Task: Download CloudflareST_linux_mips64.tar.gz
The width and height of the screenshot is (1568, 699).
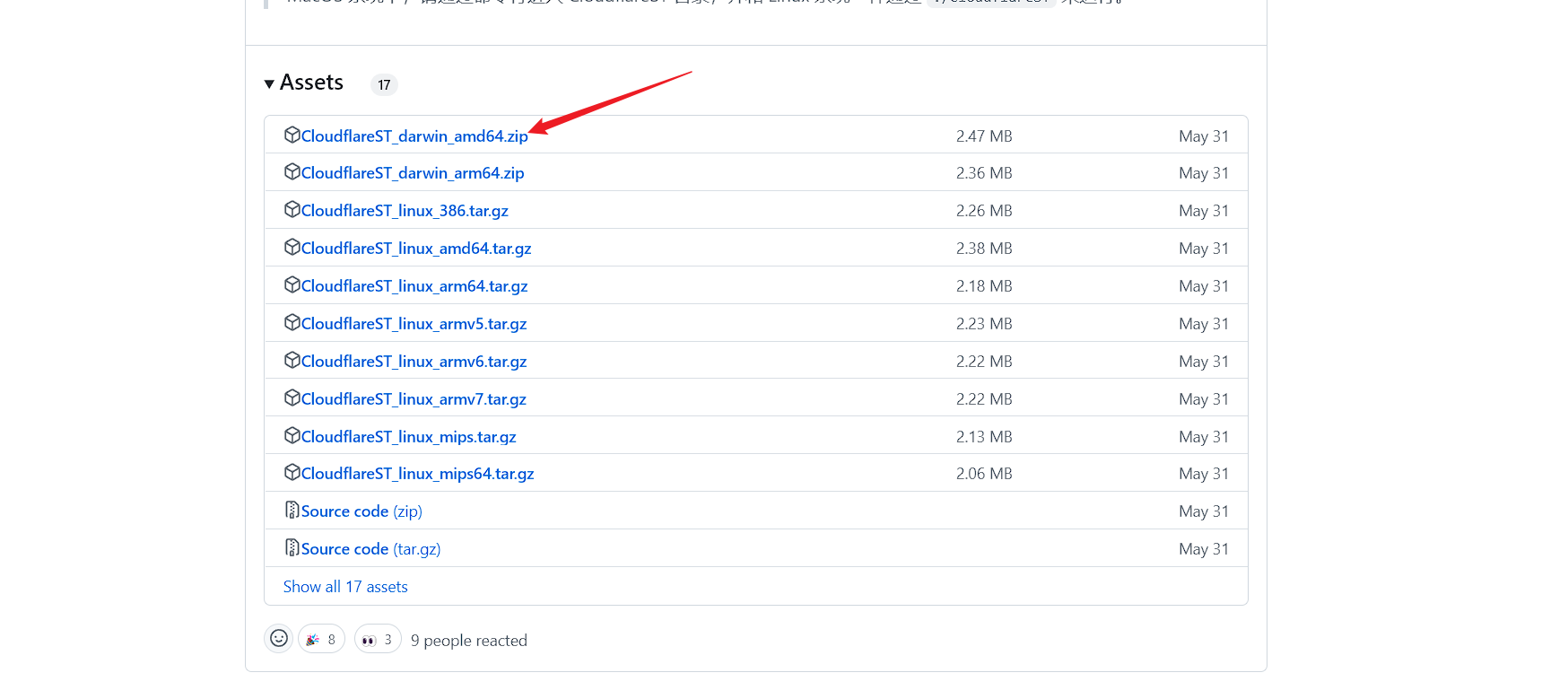Action: 418,474
